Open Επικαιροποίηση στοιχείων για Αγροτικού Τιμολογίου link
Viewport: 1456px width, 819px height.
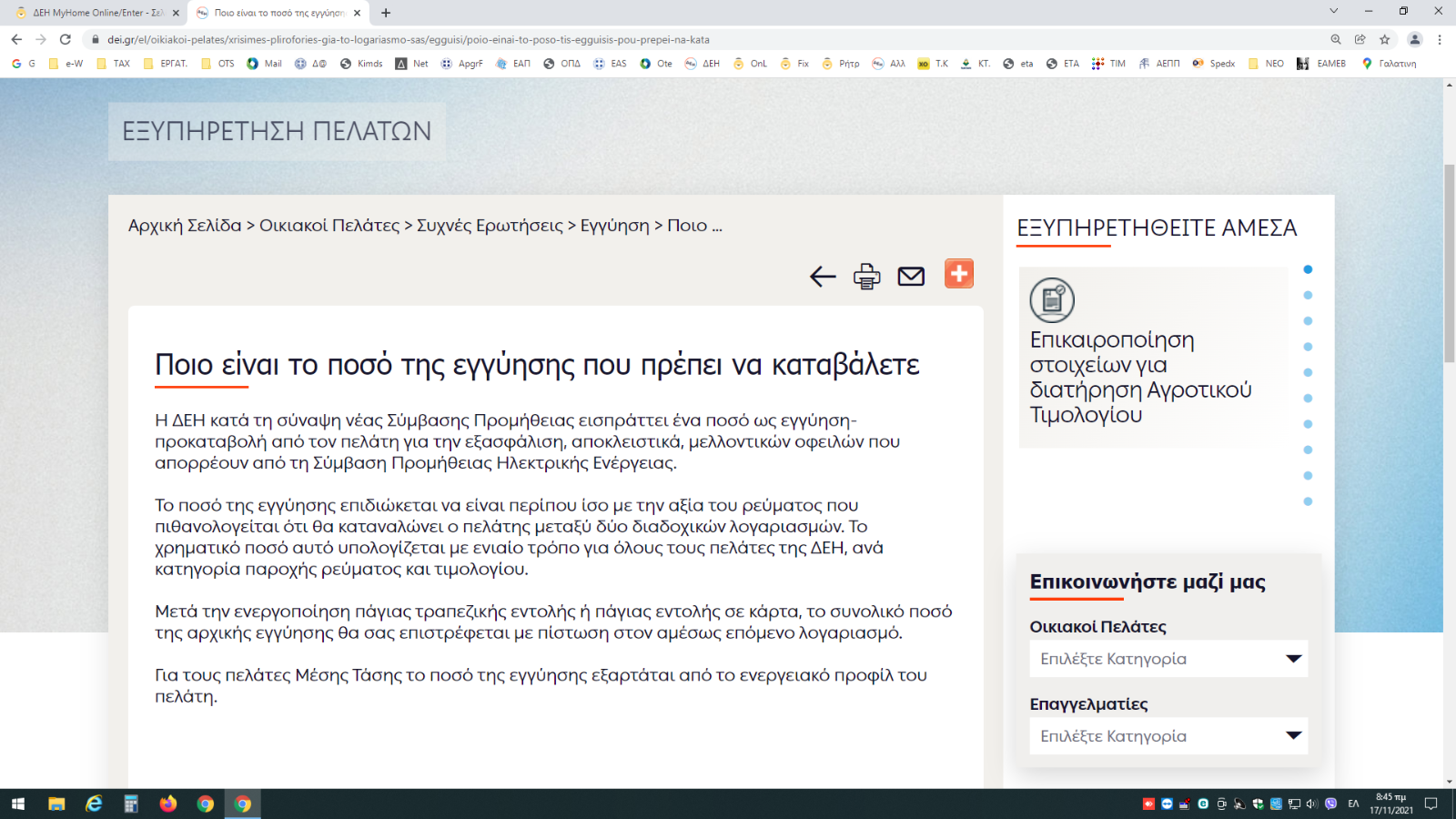pyautogui.click(x=1140, y=377)
